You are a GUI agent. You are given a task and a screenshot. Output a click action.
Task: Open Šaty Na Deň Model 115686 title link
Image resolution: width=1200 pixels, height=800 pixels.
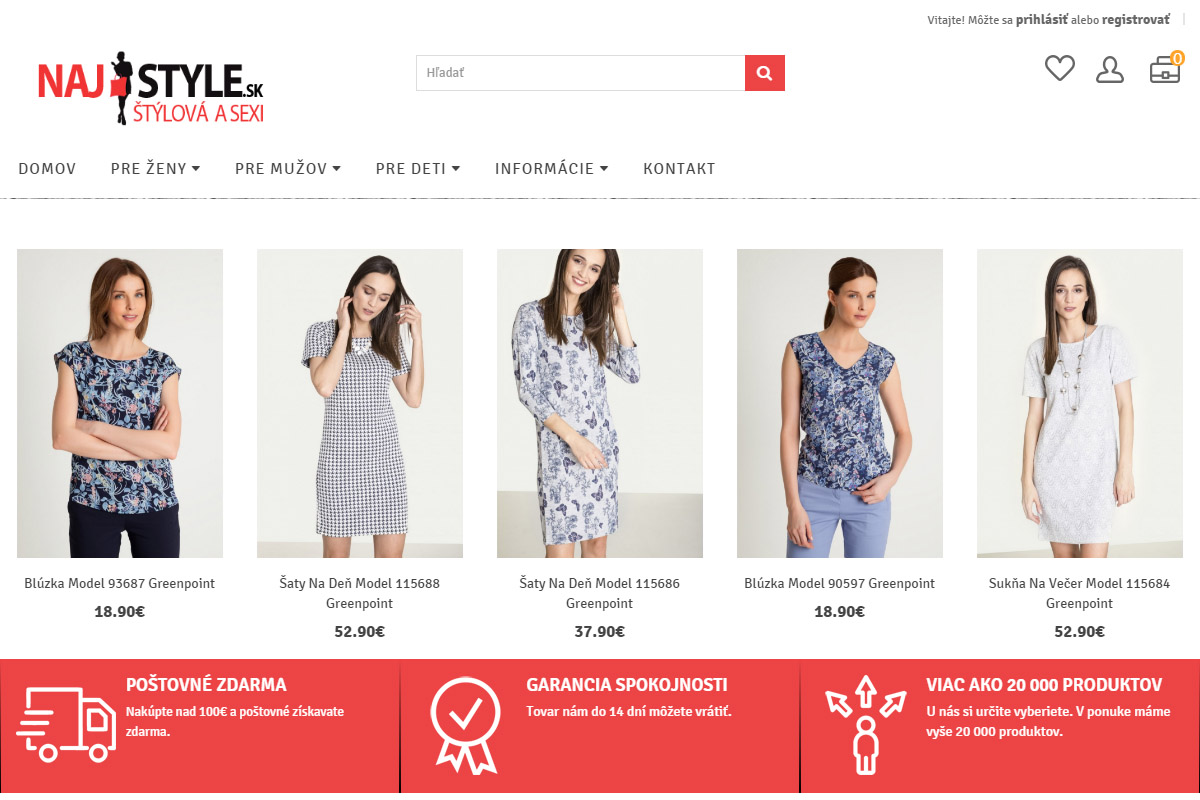click(600, 593)
